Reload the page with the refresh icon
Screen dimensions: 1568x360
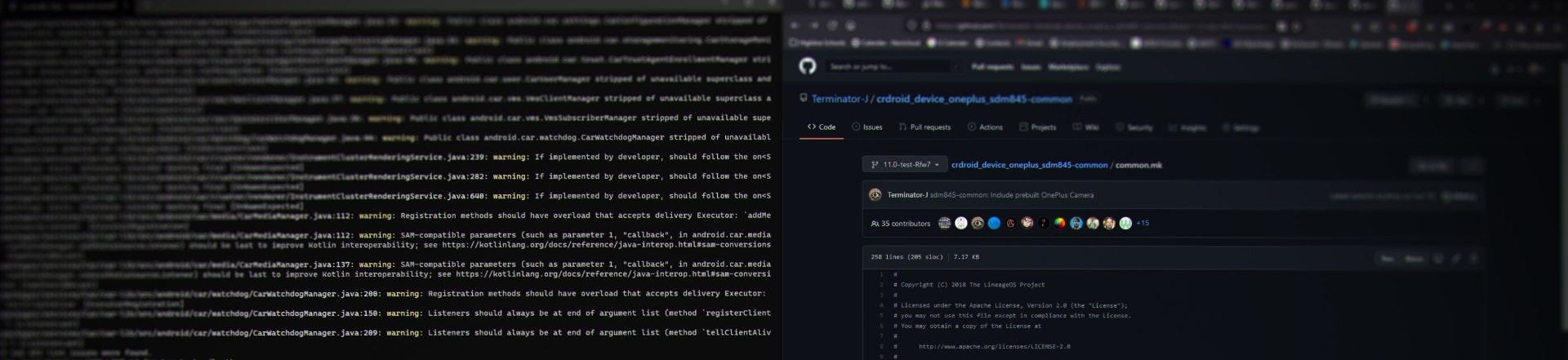(x=832, y=25)
